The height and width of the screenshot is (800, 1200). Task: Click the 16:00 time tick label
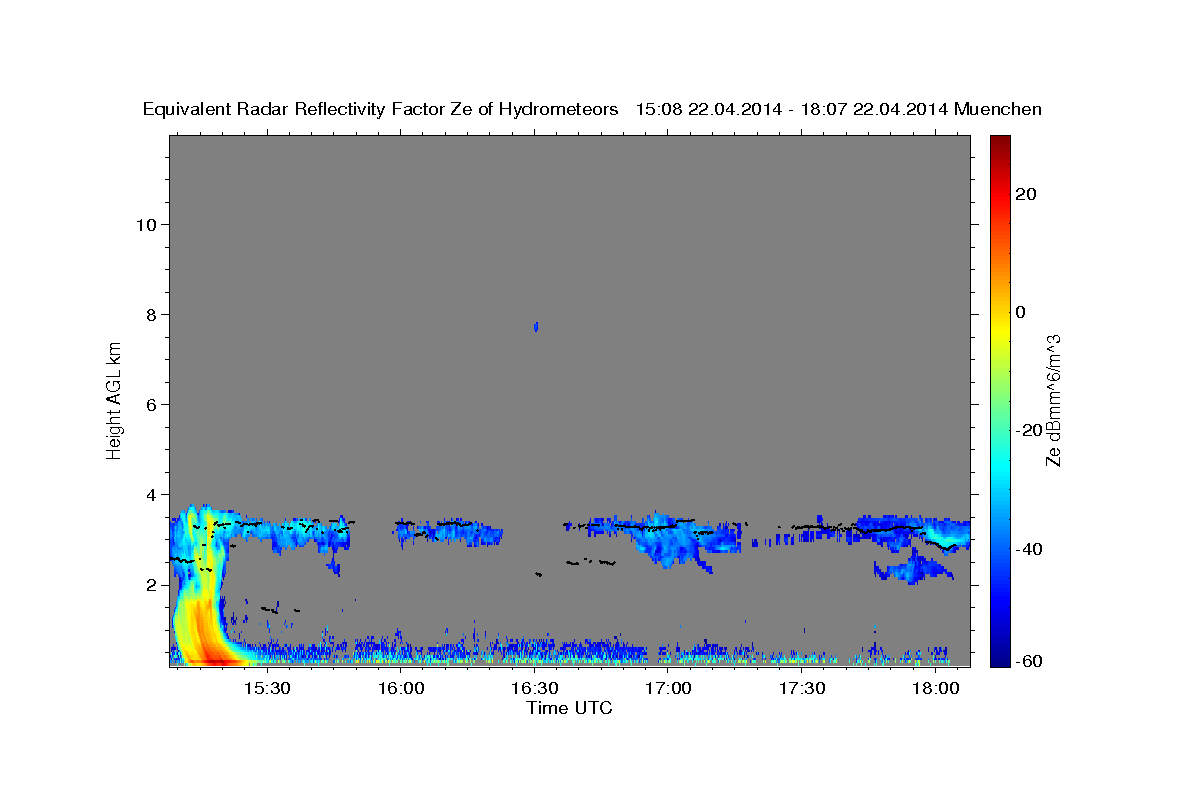(x=401, y=688)
